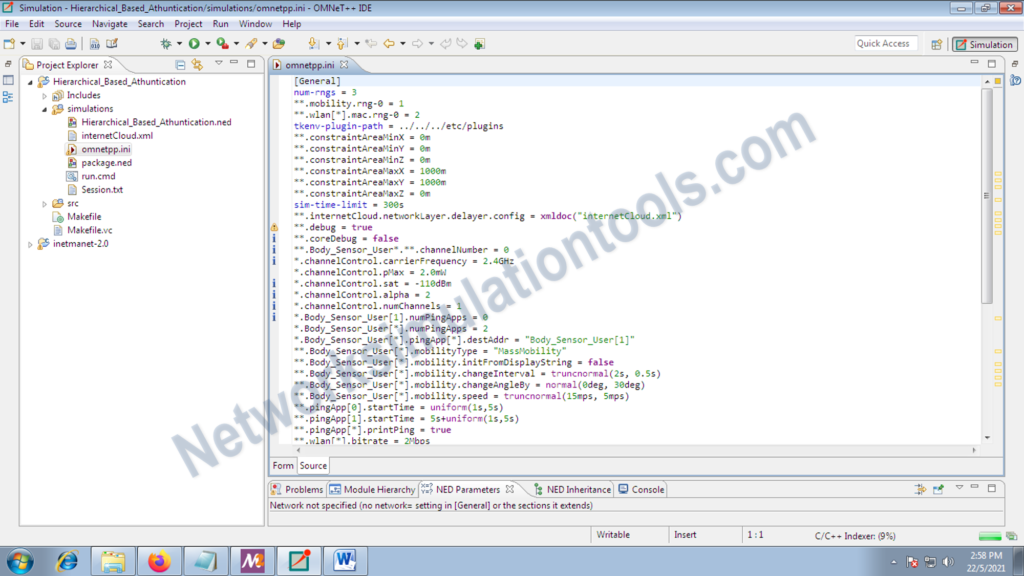Click the Simulation perspective button

click(984, 44)
